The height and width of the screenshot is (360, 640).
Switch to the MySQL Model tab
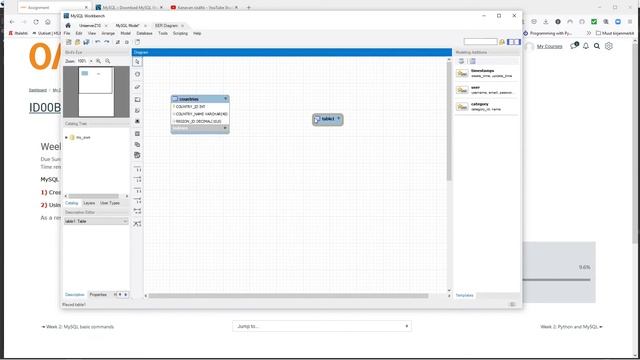[127, 26]
